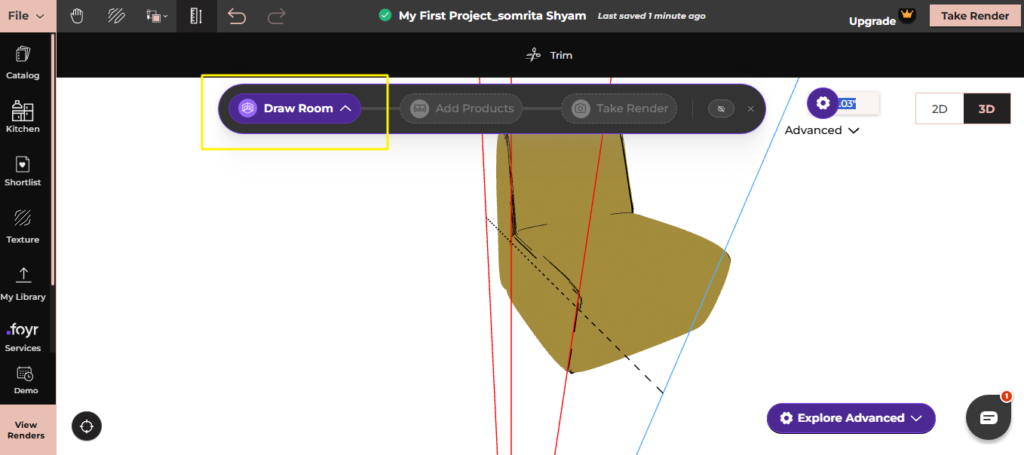Undo the last action

pos(236,16)
